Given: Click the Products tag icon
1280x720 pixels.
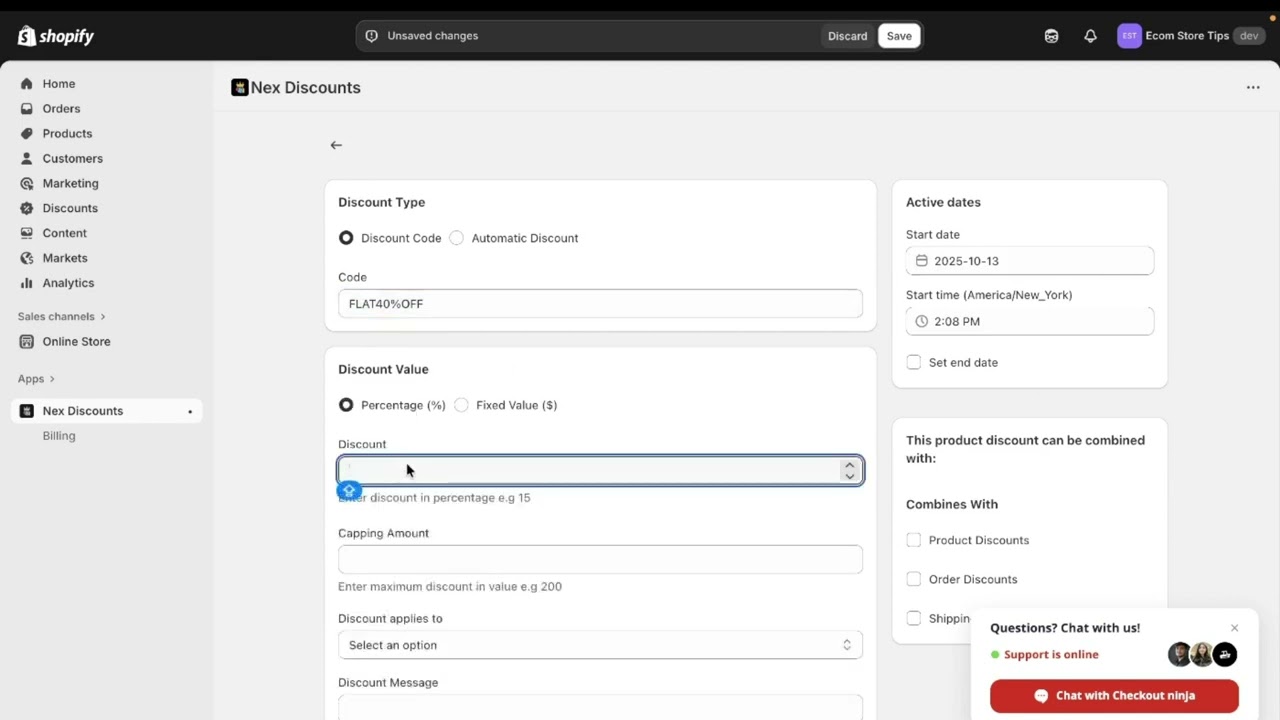Looking at the screenshot, I should (27, 134).
